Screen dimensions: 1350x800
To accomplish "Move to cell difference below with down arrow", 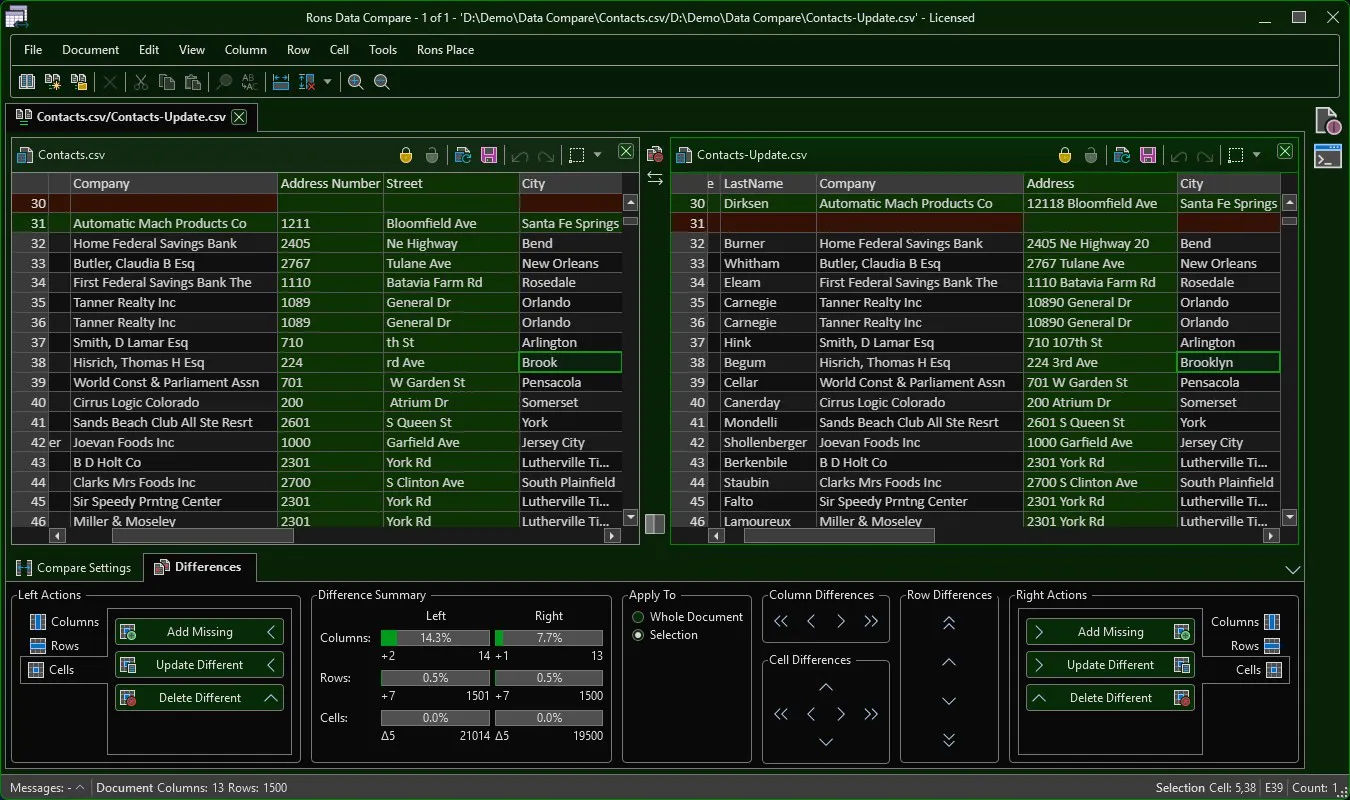I will click(826, 742).
